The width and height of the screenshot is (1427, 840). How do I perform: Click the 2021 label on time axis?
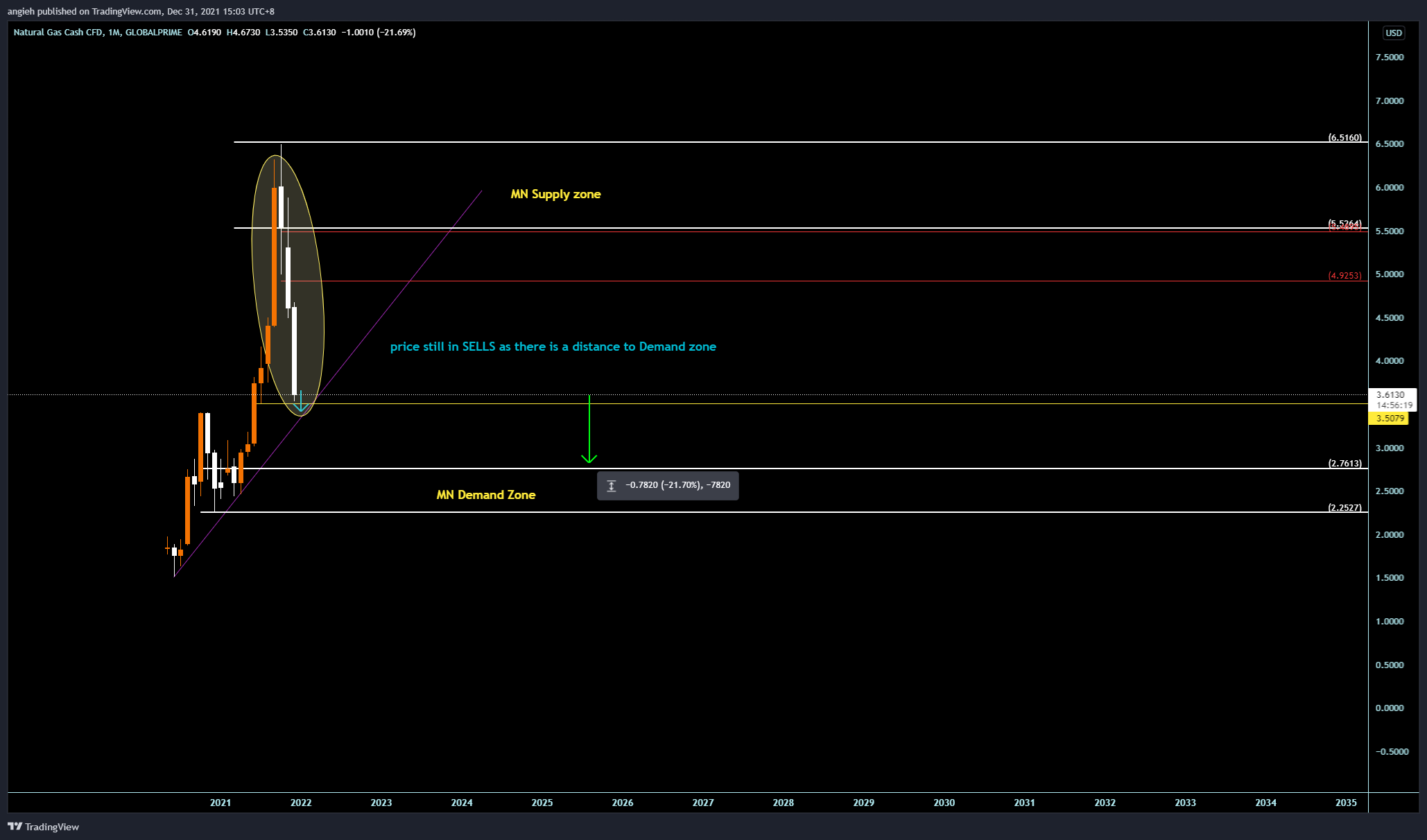click(x=220, y=803)
